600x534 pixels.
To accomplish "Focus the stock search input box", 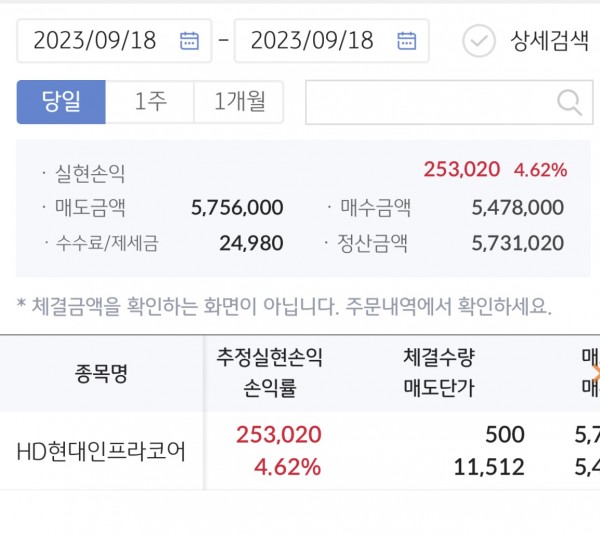I will [x=430, y=102].
